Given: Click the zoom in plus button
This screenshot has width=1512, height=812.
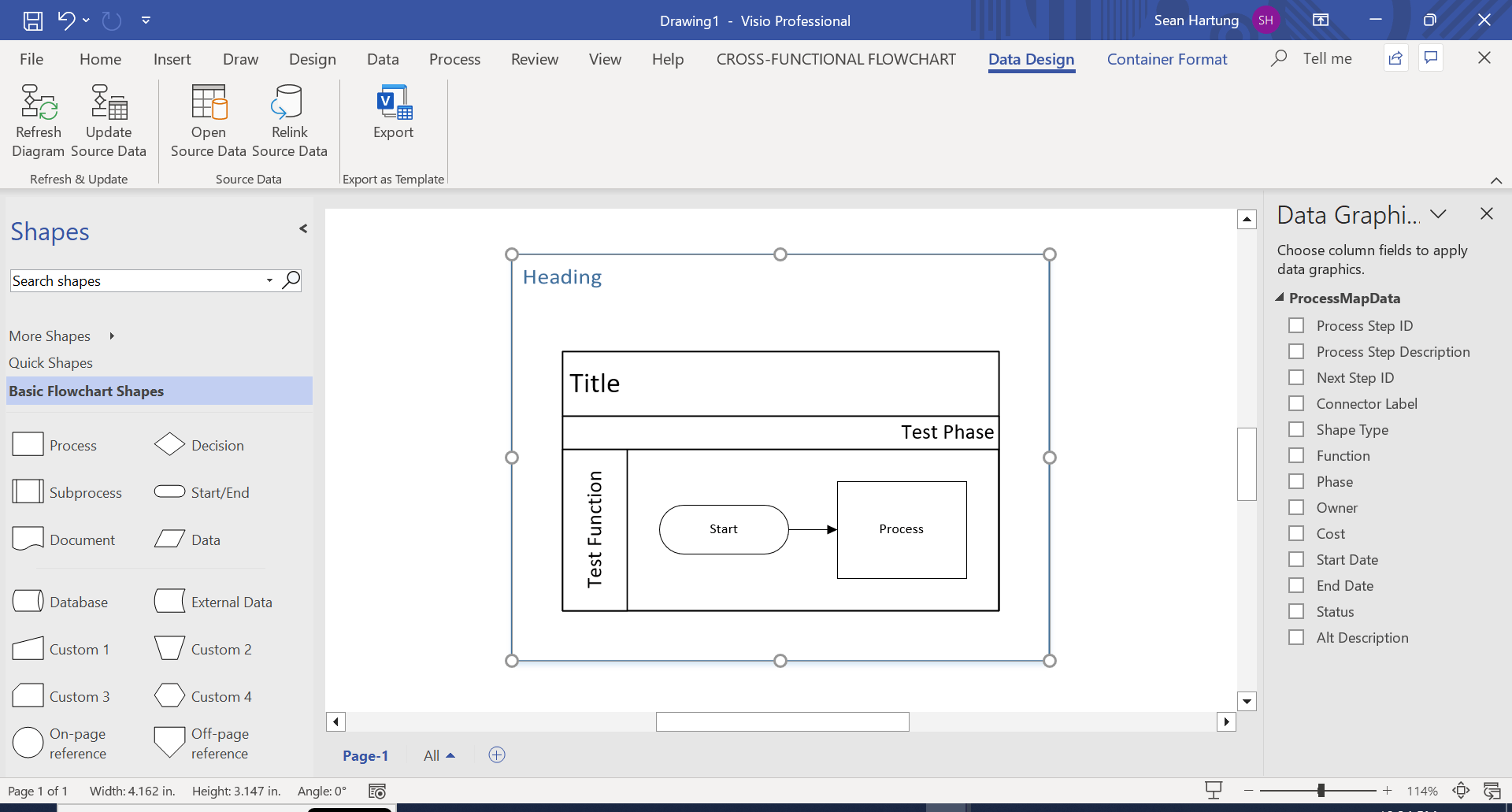Looking at the screenshot, I should [1388, 790].
